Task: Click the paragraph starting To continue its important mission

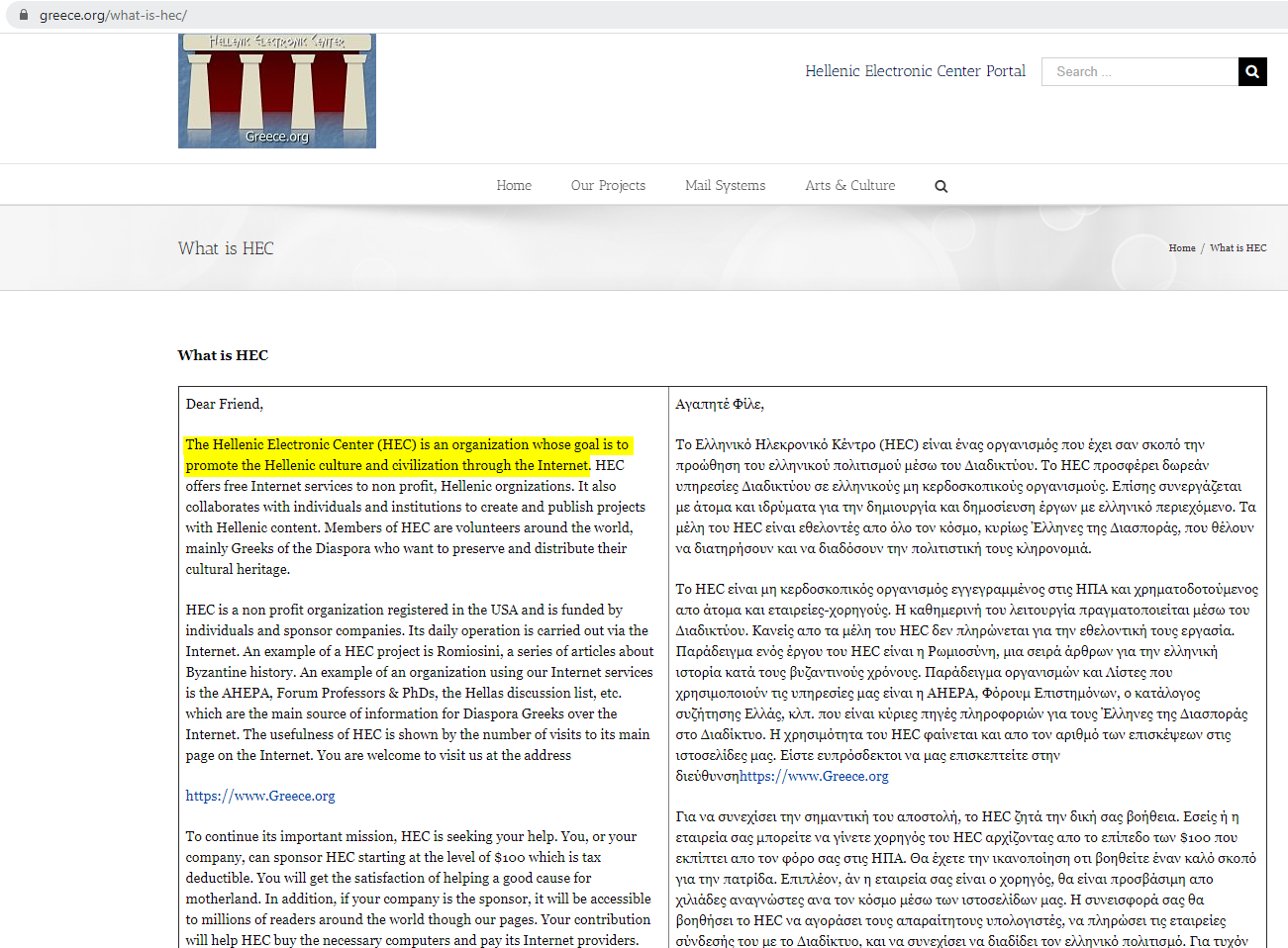Action: pyautogui.click(x=419, y=889)
